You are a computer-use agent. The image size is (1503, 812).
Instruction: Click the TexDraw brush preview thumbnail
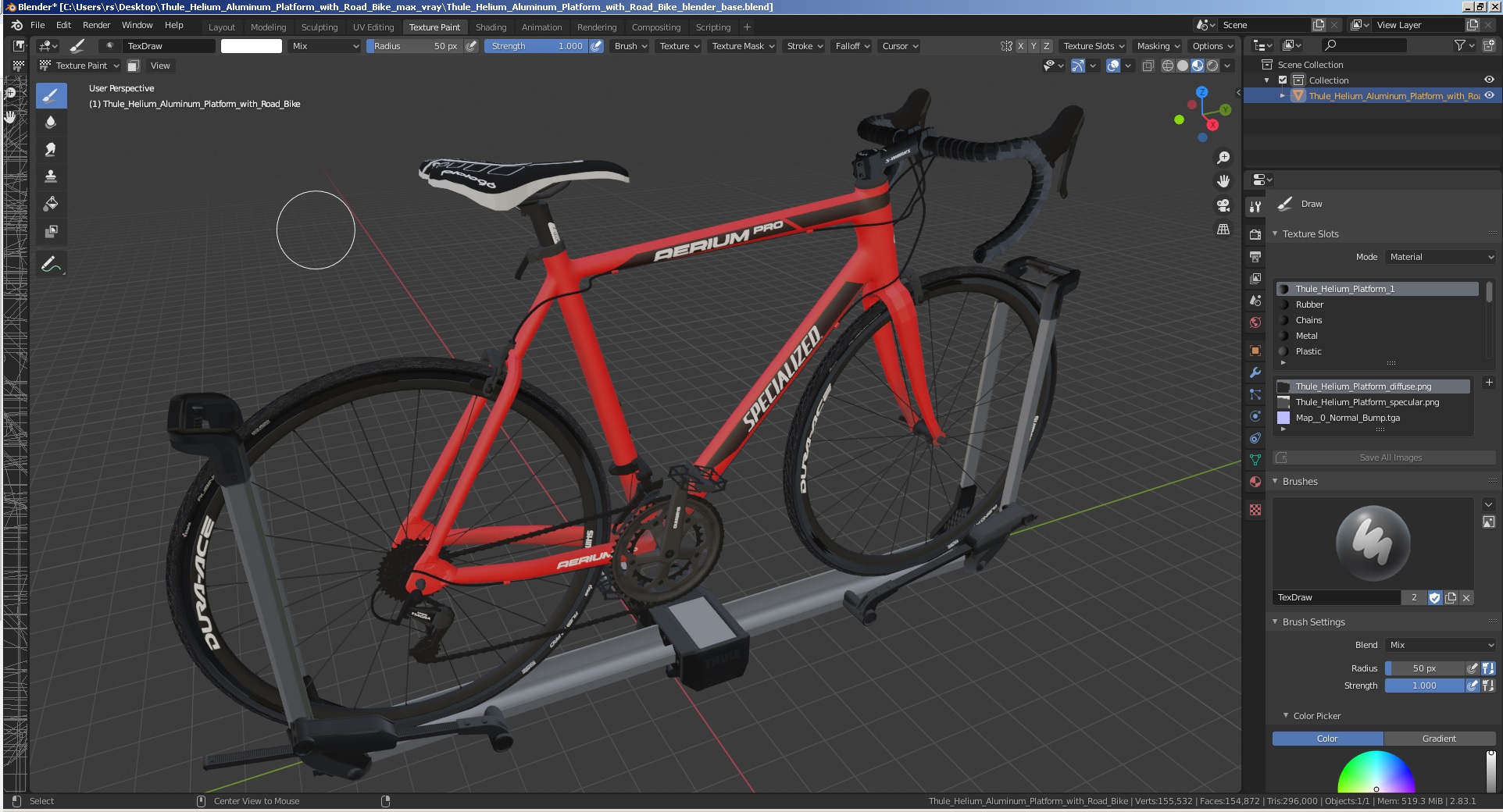[x=1373, y=543]
